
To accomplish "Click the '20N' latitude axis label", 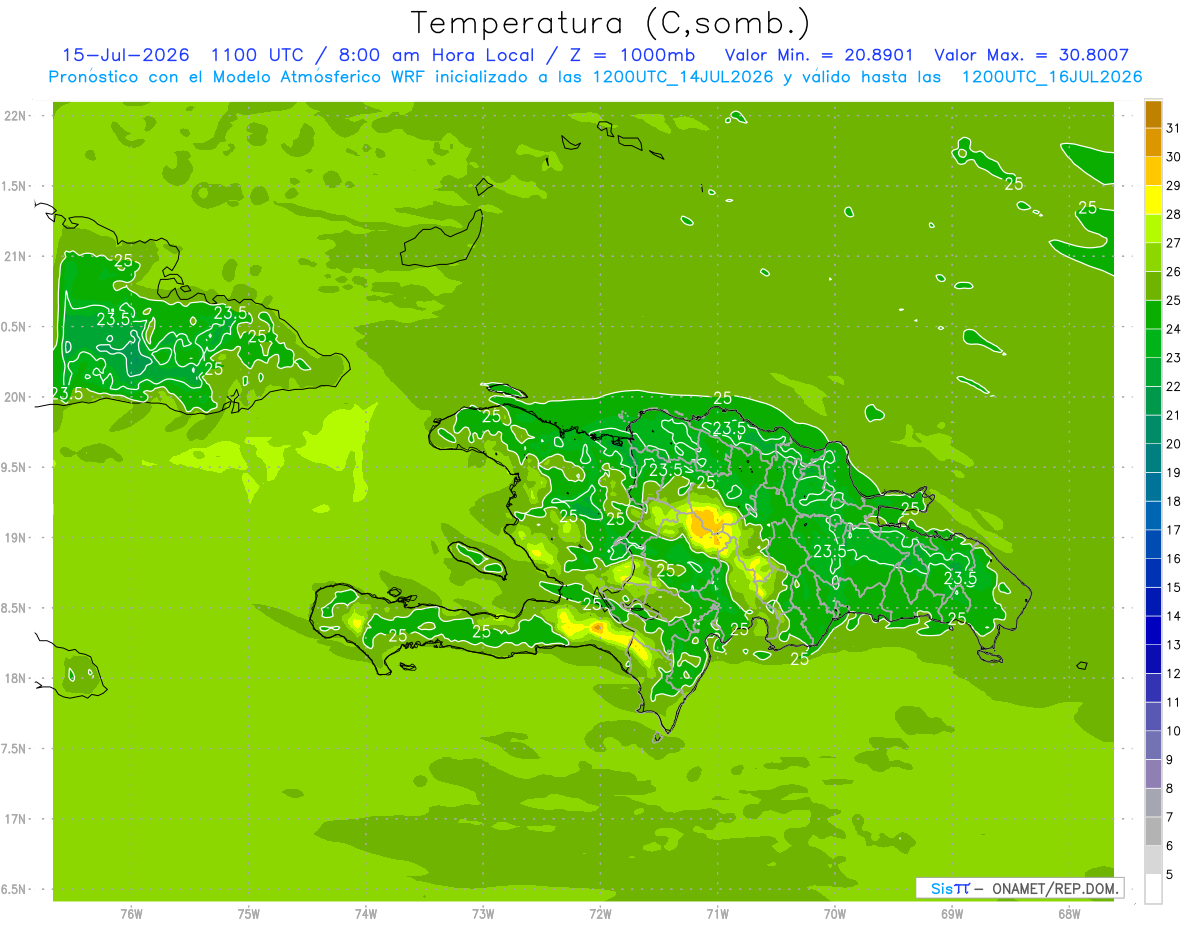I will tap(16, 397).
